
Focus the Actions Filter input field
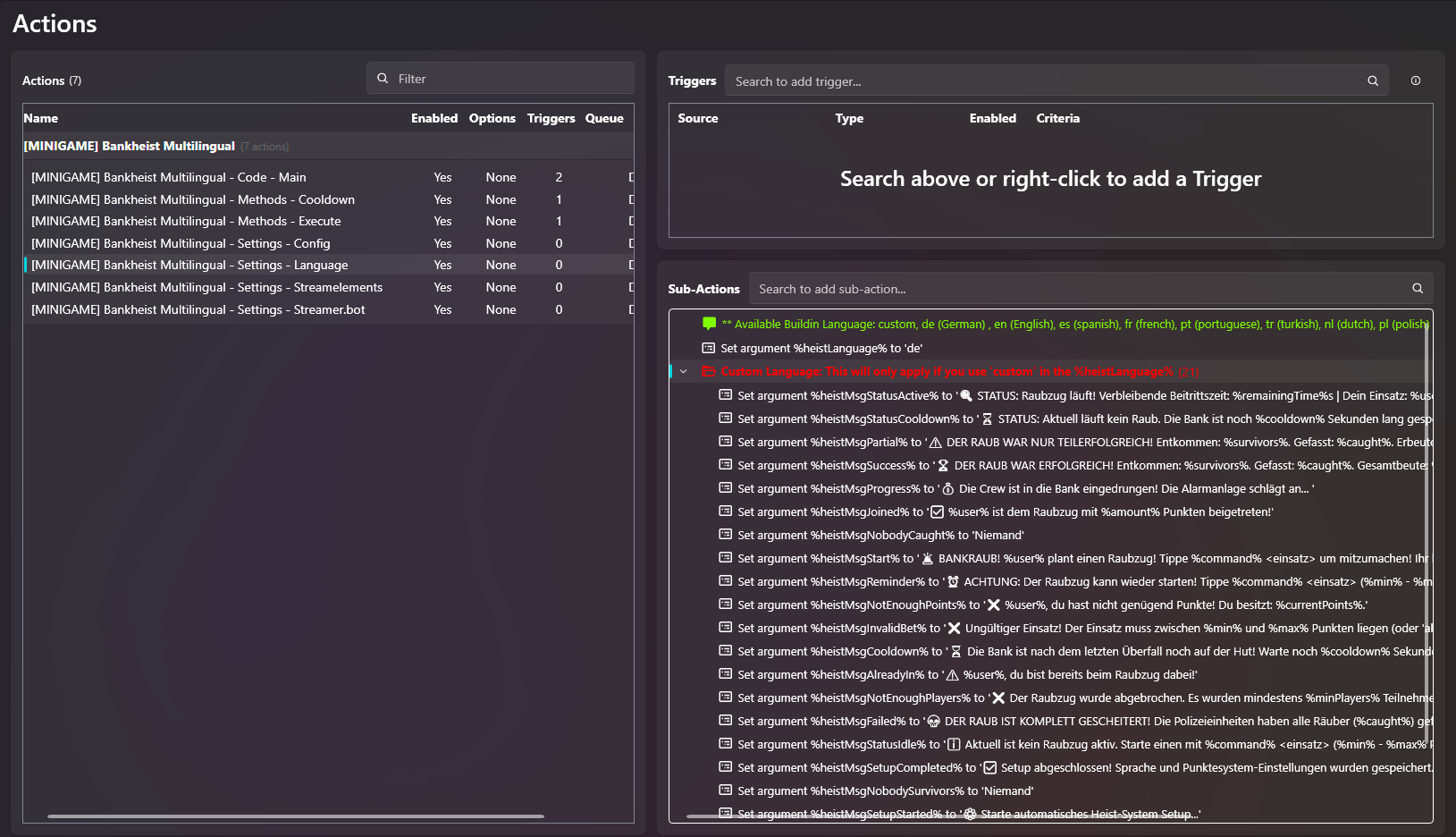tap(501, 79)
